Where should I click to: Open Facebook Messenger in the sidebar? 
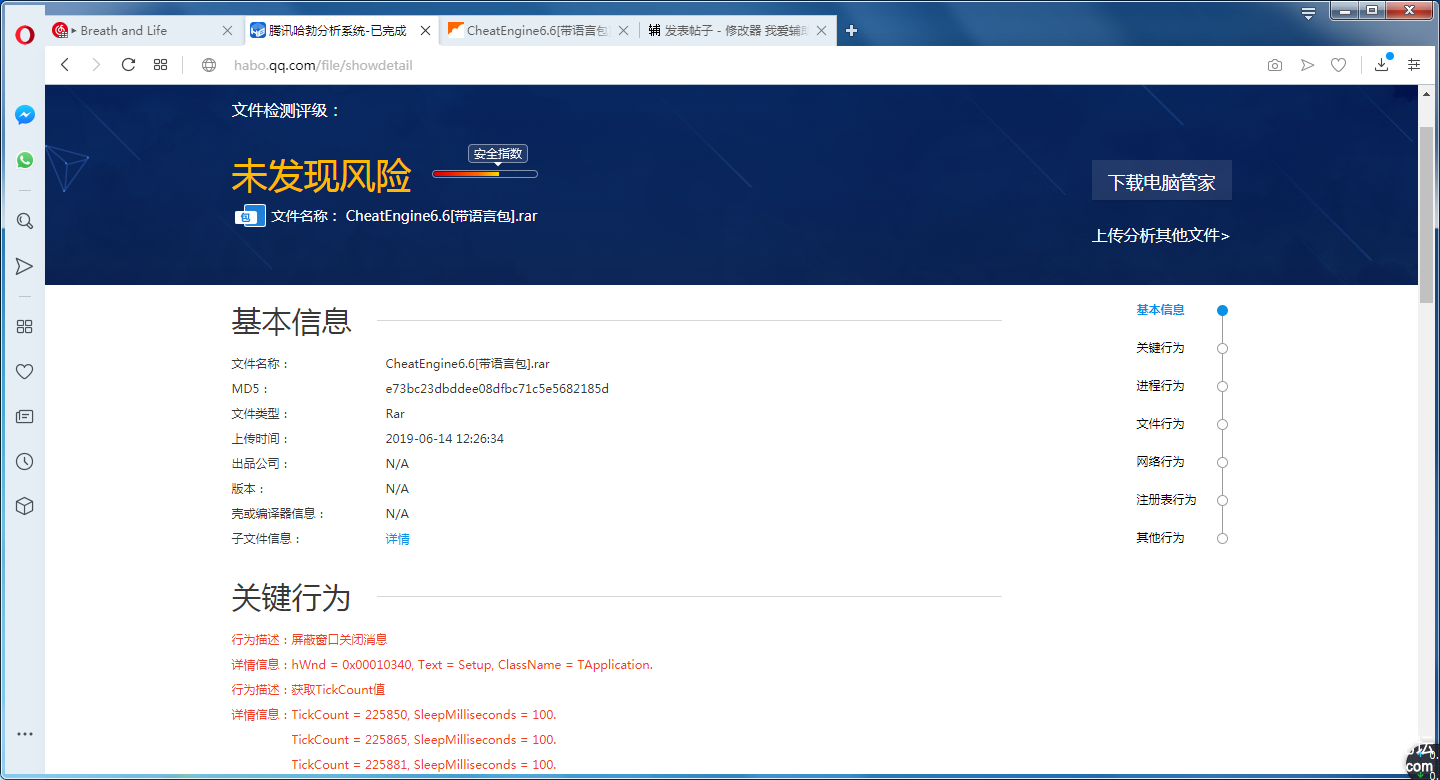pos(25,115)
